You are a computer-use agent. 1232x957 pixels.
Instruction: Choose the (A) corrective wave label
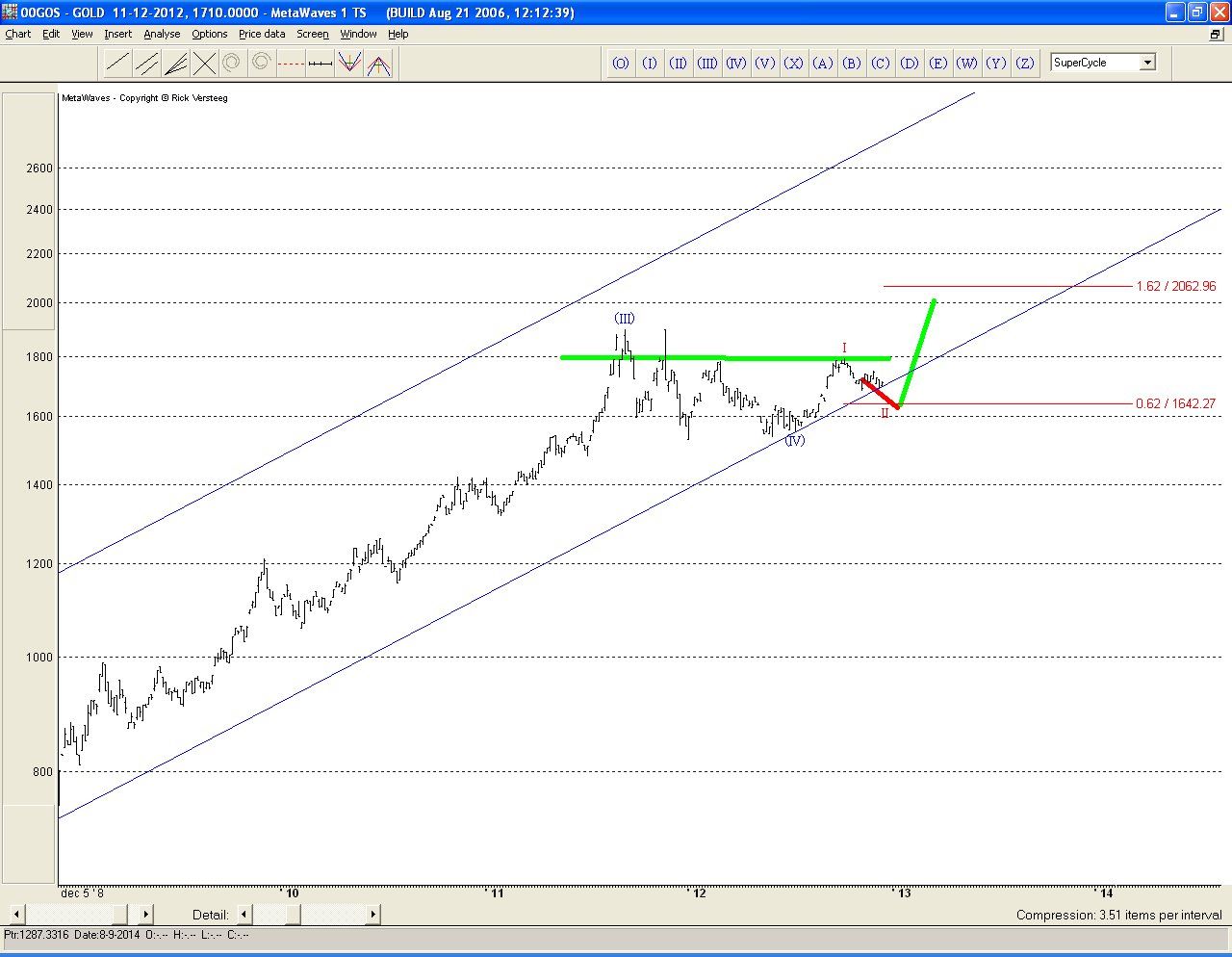click(823, 63)
